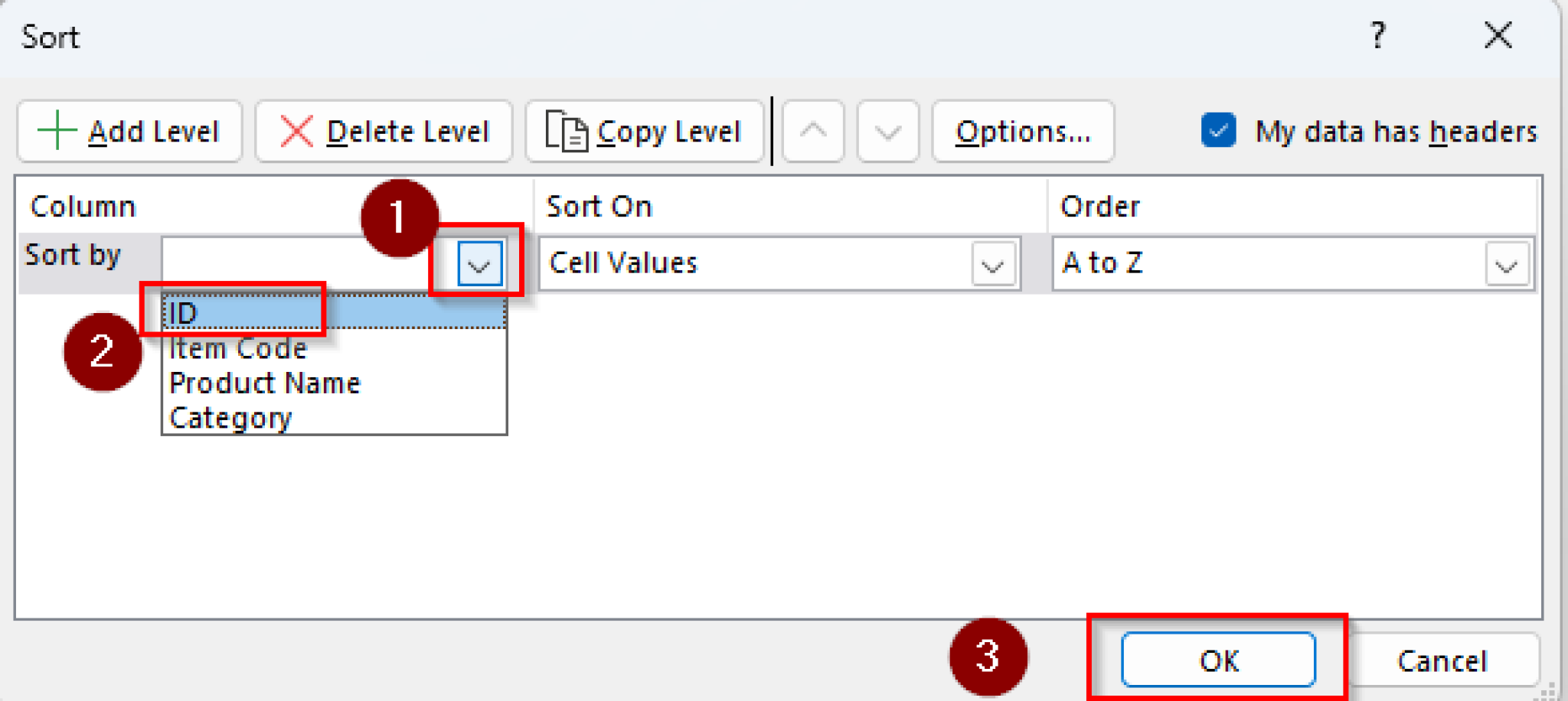Open the Order dropdown showing A to Z
The height and width of the screenshot is (701, 1568).
(1504, 263)
